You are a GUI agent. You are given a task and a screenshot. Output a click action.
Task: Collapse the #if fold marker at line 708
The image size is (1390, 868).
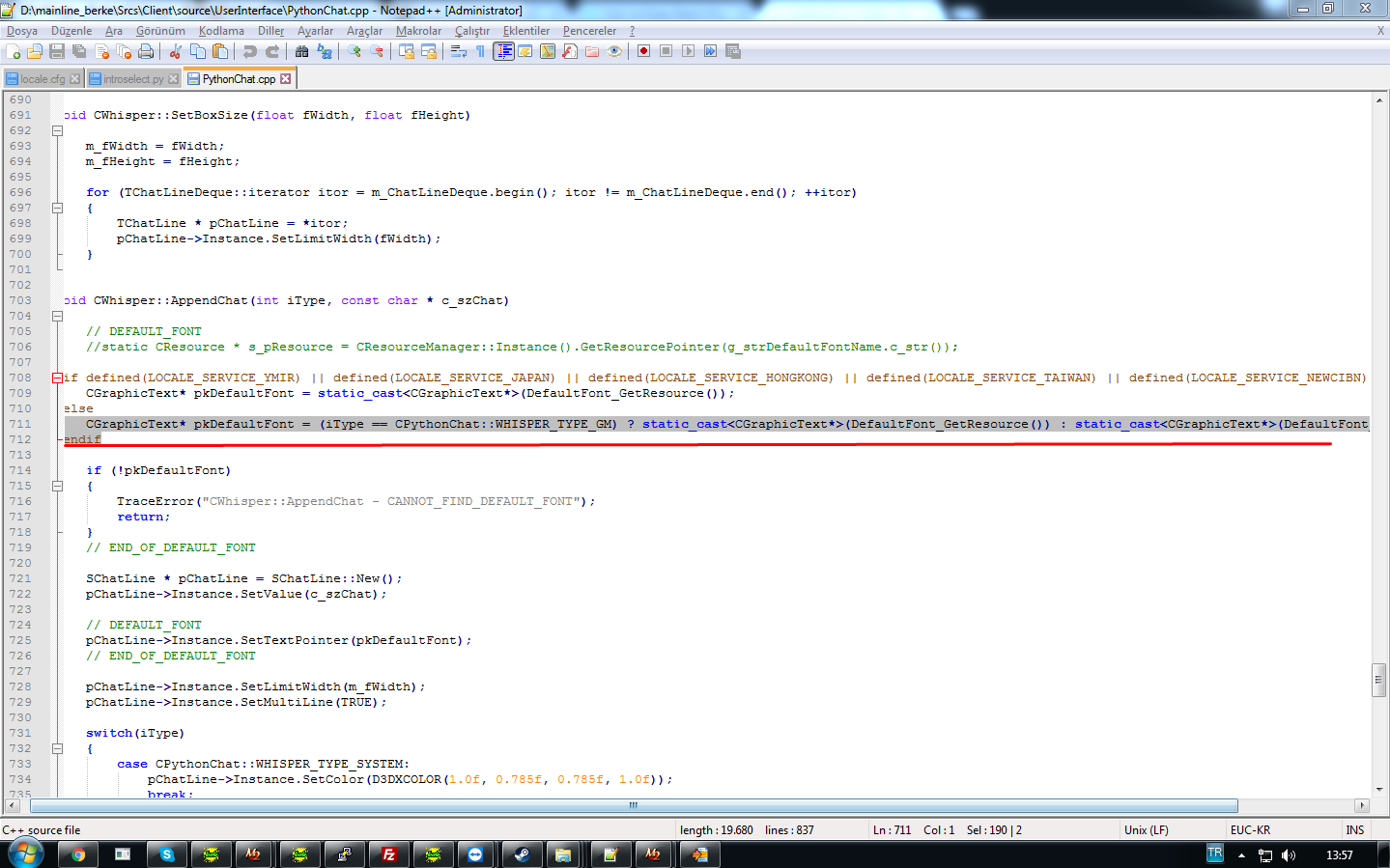point(57,378)
